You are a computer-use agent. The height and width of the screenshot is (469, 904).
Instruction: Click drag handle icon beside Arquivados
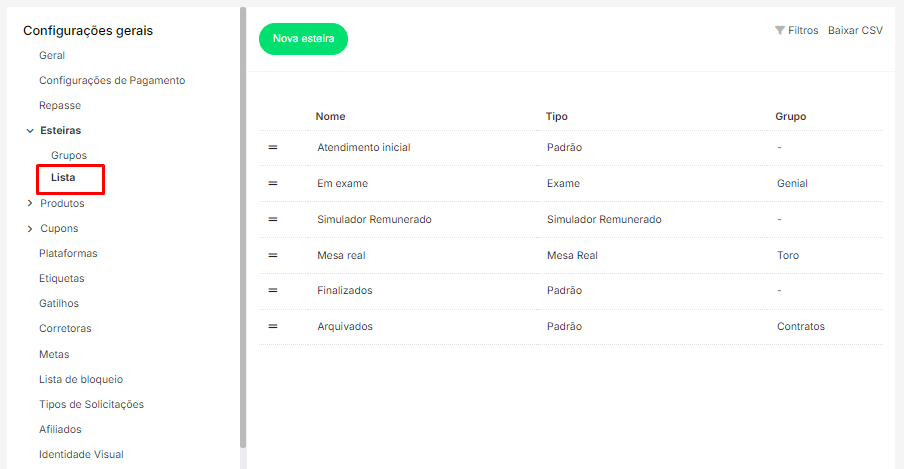pyautogui.click(x=272, y=326)
